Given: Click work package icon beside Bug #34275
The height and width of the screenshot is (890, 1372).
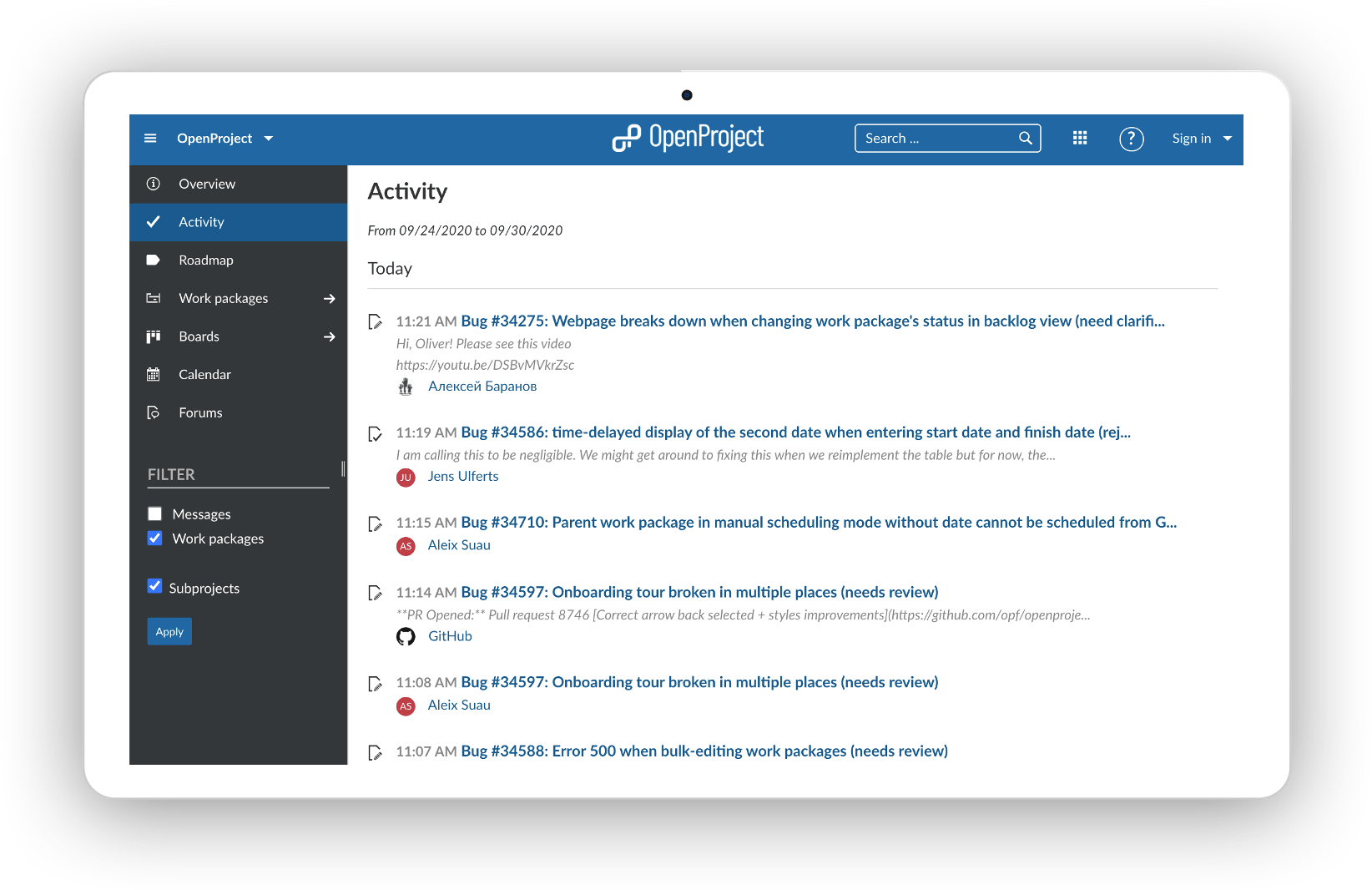Looking at the screenshot, I should point(376,322).
